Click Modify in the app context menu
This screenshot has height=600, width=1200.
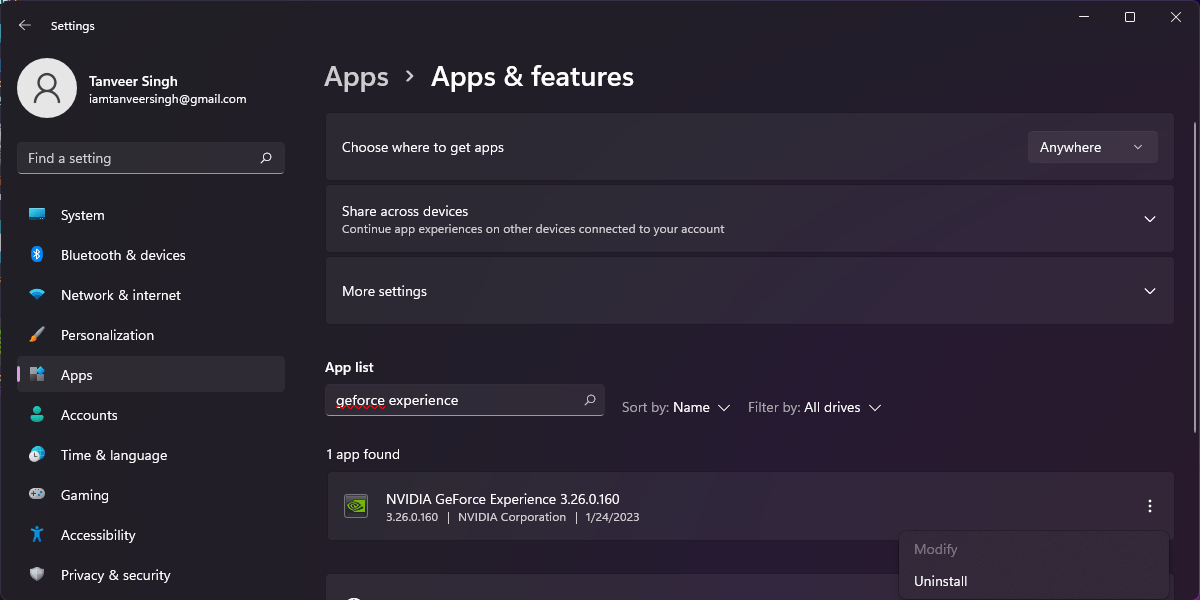click(x=935, y=549)
